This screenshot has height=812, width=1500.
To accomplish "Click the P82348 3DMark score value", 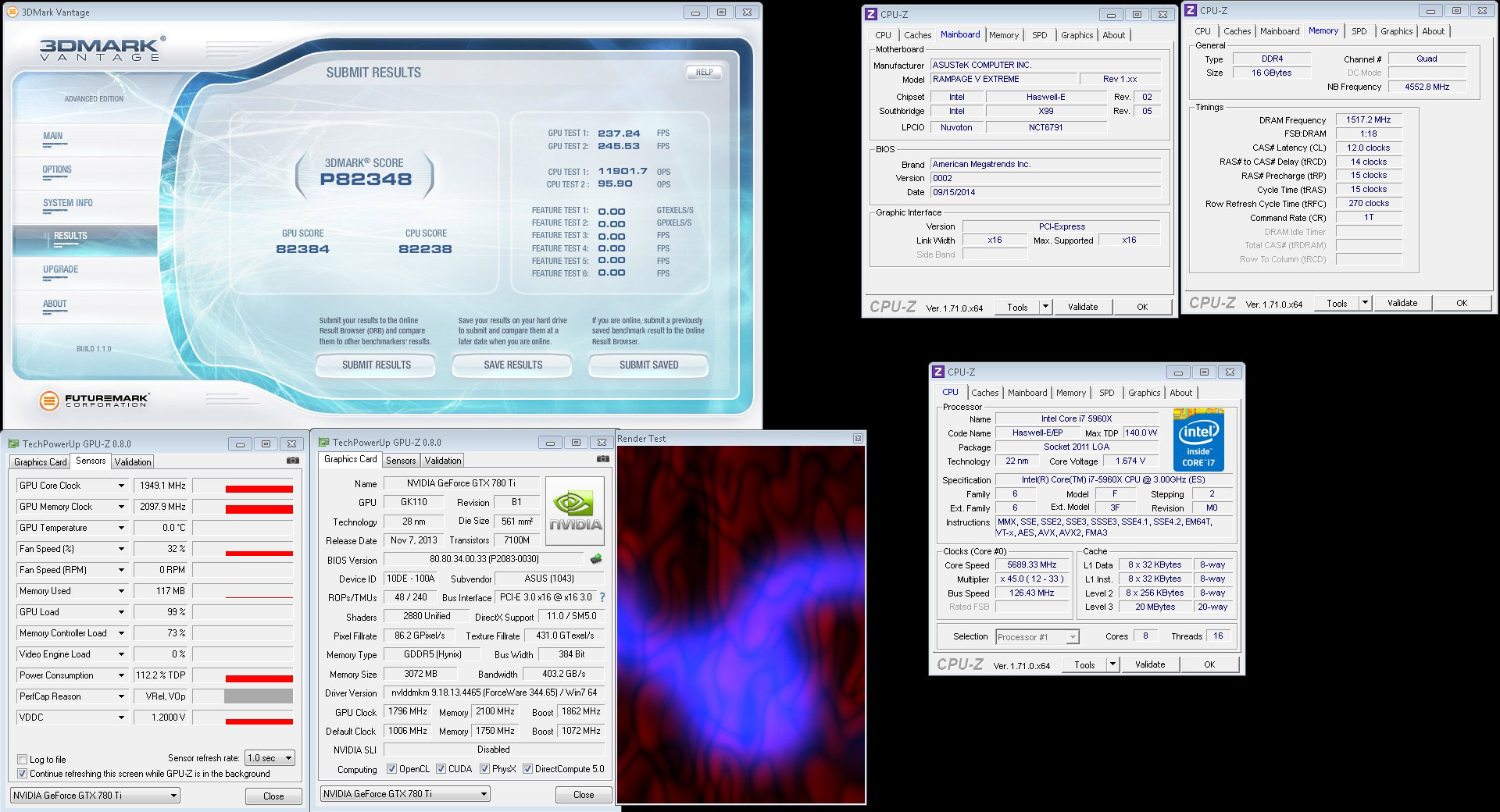I will 366,179.
